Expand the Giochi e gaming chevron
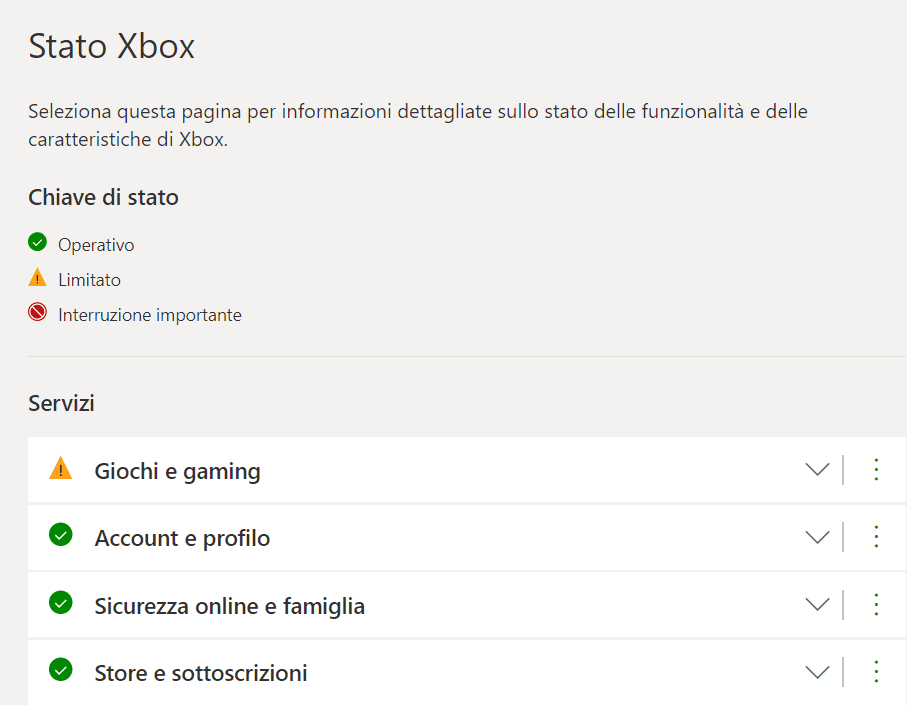 (817, 470)
